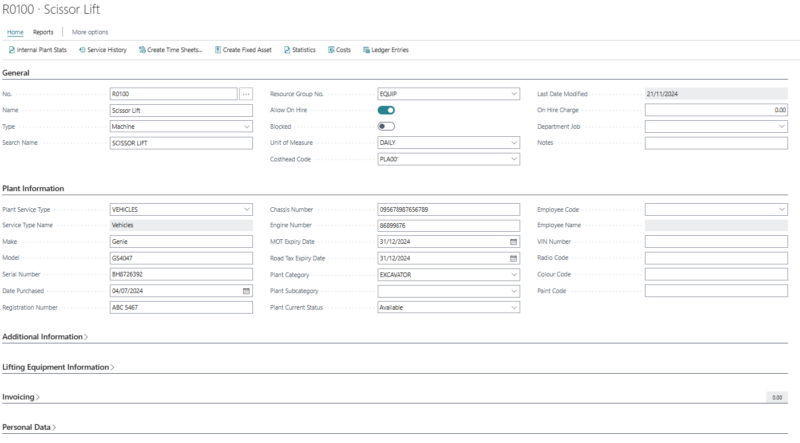Click the Registration Number input field
800x443 pixels.
[181, 307]
